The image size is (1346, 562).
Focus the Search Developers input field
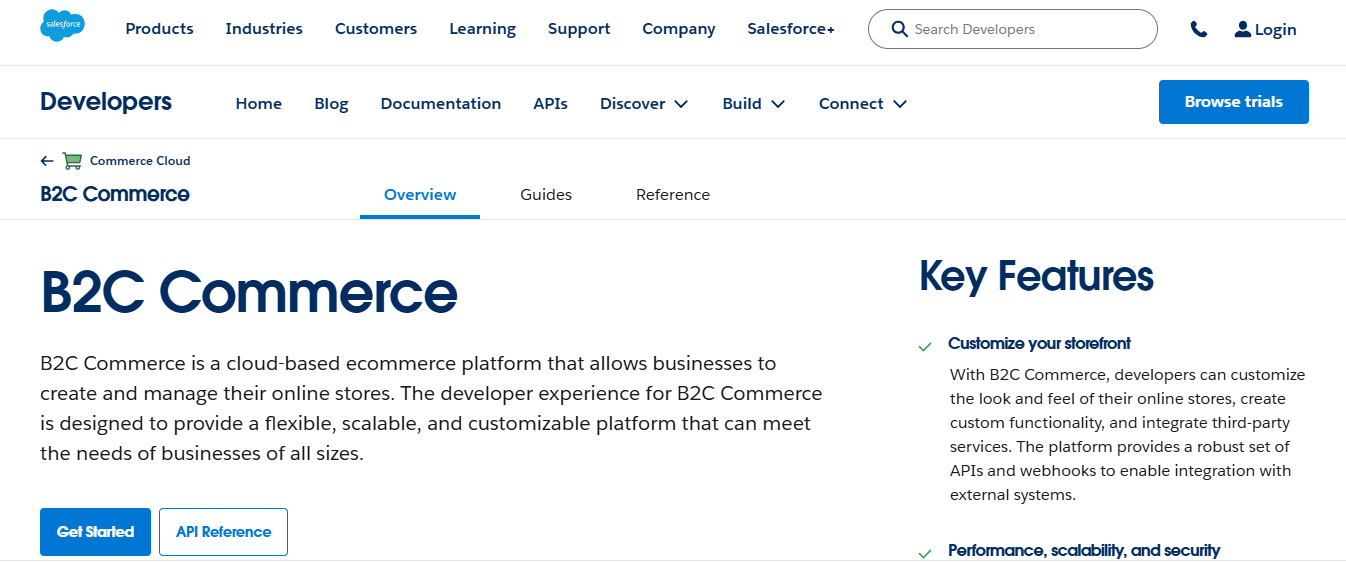coord(1012,29)
